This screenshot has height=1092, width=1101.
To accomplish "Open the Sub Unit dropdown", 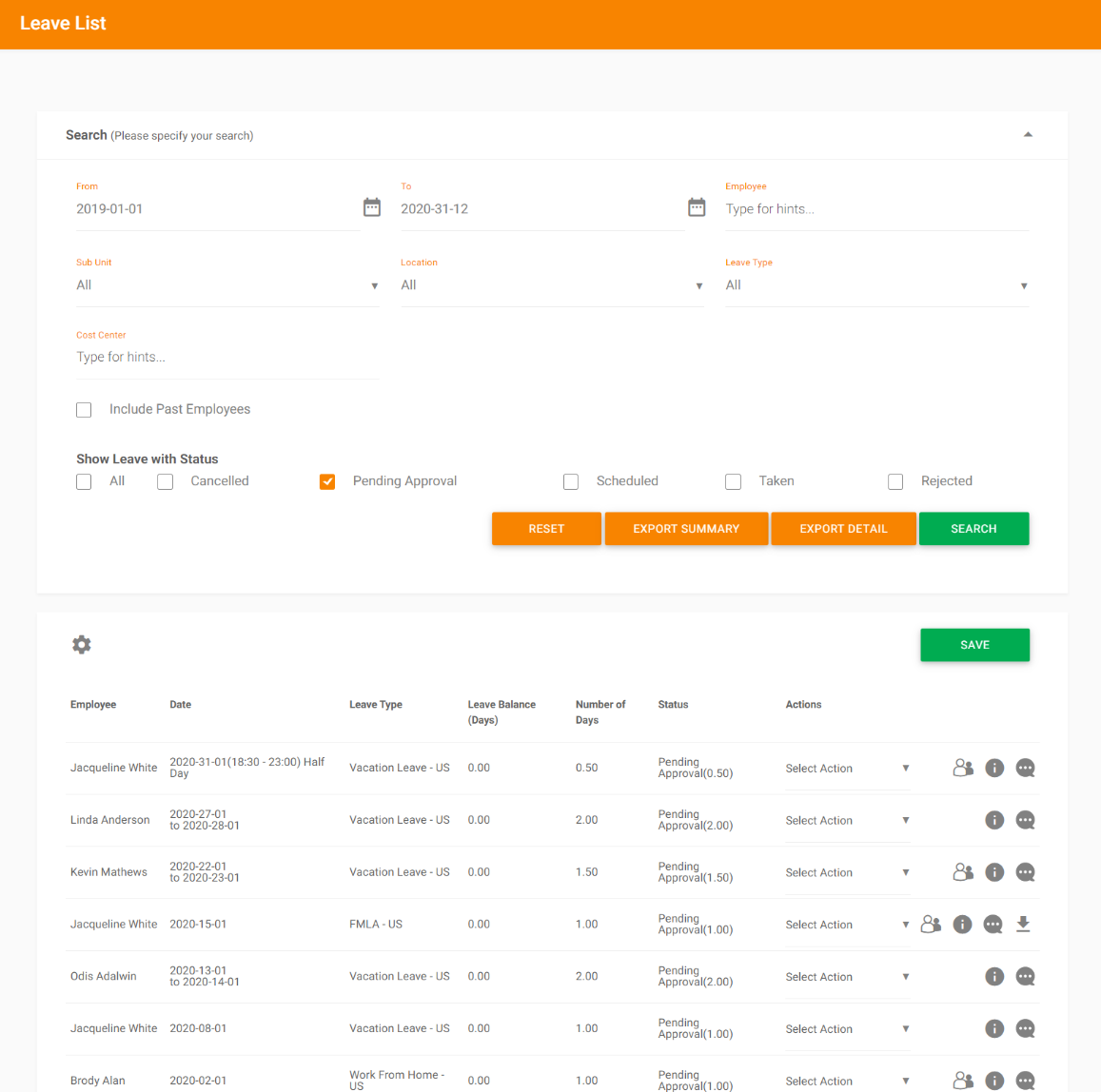I will tap(227, 285).
